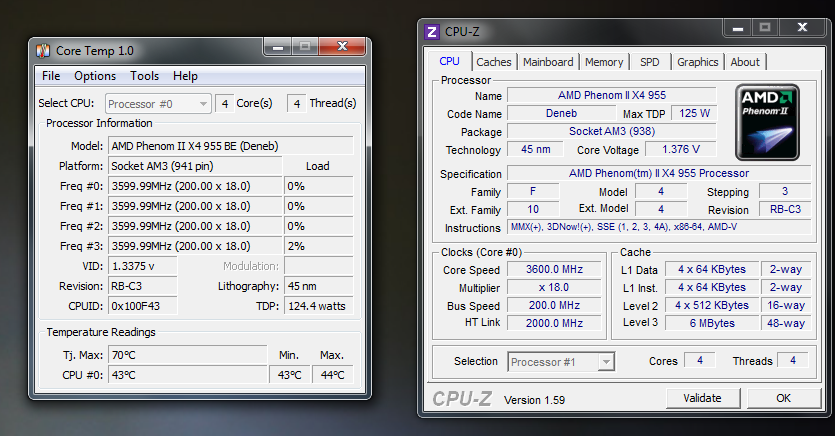Screen dimensions: 835x436
Task: Click the Core Temp thermometer title icon
Action: (43, 51)
